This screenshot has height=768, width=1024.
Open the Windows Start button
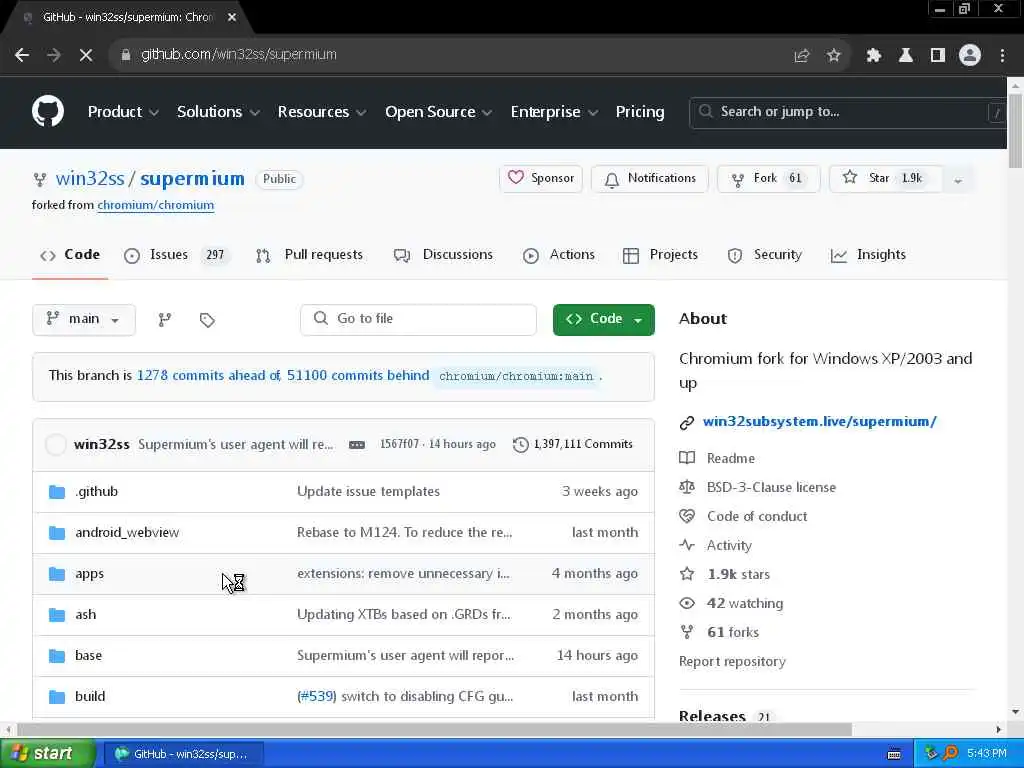pos(47,754)
